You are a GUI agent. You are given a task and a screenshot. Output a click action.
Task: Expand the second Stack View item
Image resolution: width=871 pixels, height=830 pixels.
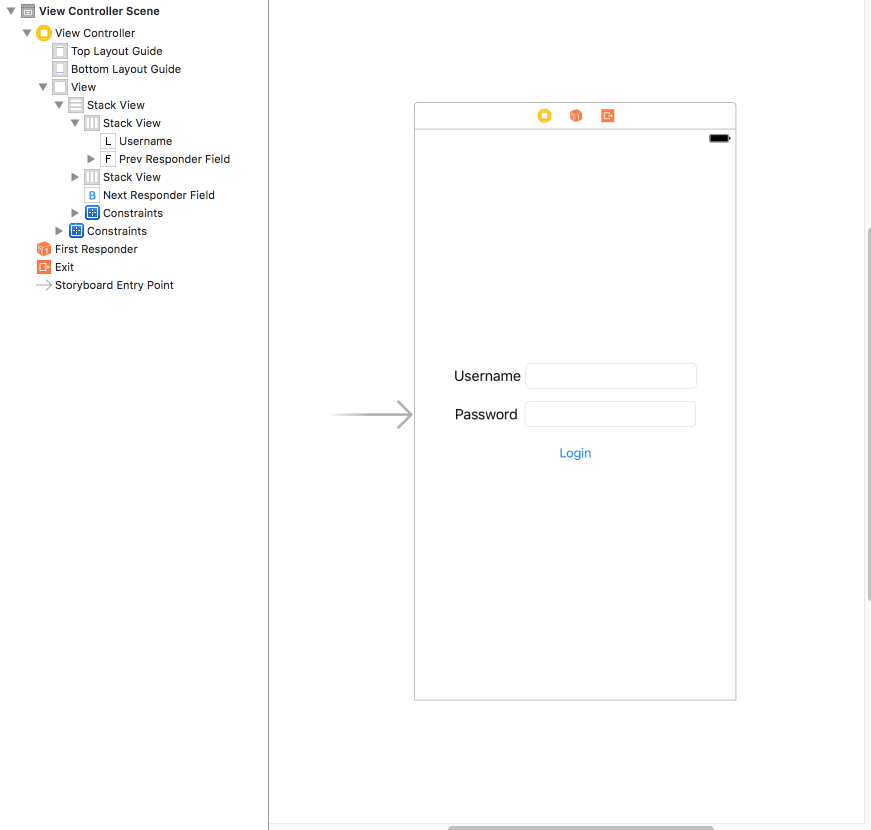click(75, 176)
